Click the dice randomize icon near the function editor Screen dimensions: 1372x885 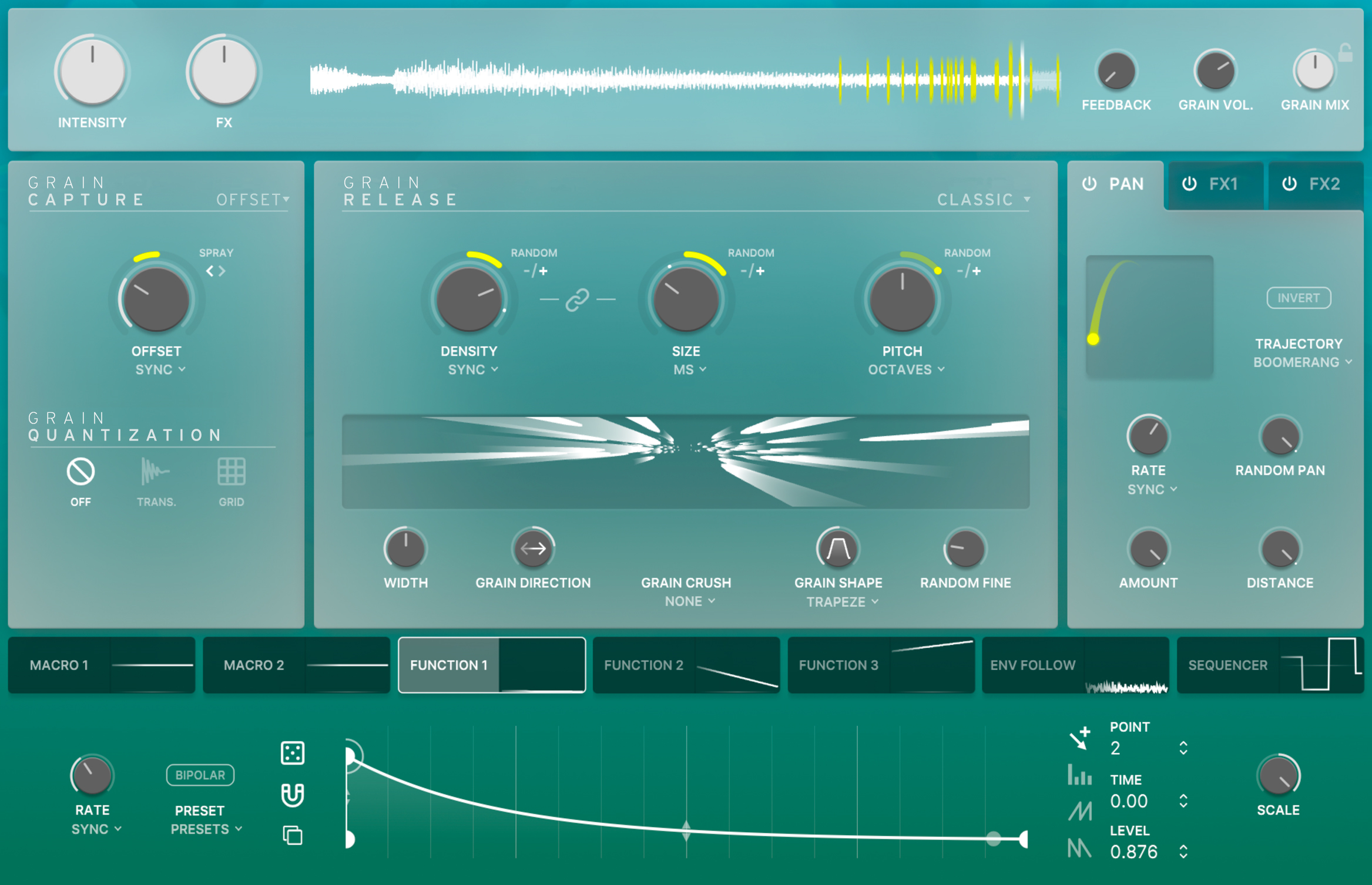point(292,753)
